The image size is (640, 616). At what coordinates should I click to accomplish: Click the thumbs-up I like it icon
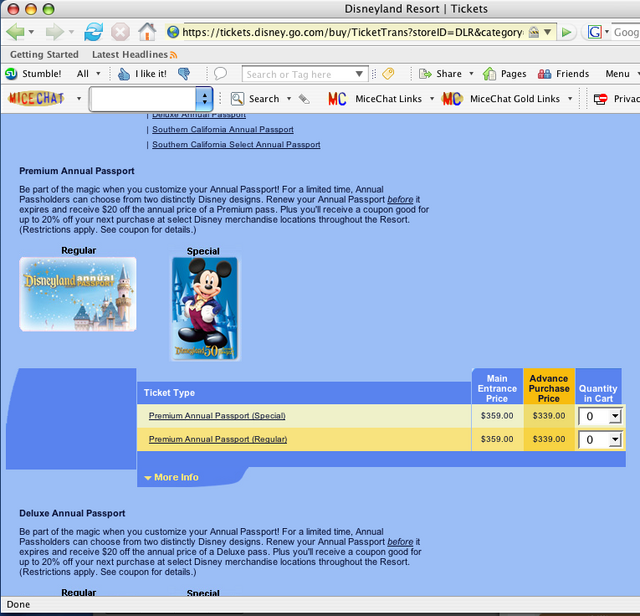click(x=123, y=74)
